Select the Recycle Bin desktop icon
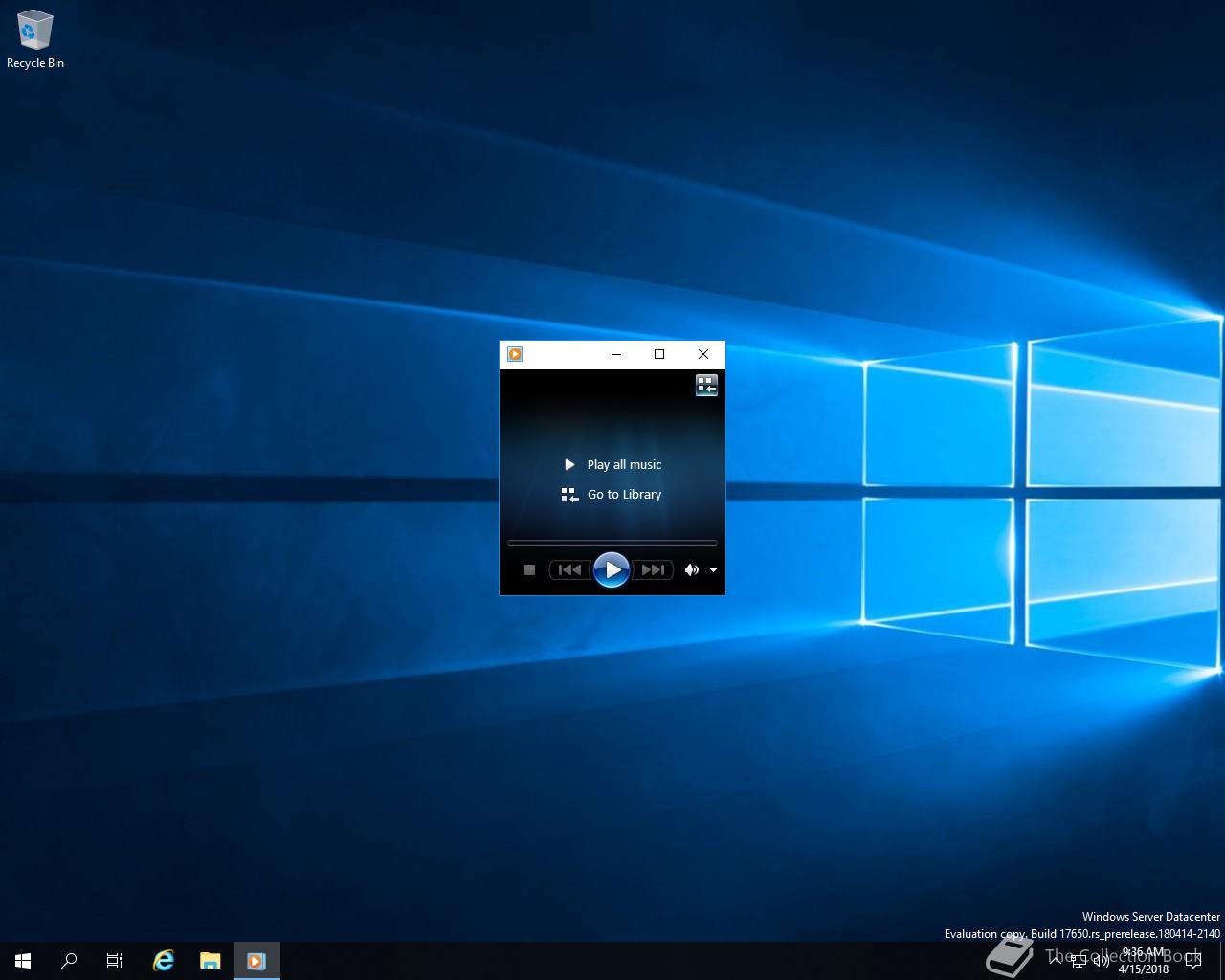Image resolution: width=1225 pixels, height=980 pixels. 35,39
